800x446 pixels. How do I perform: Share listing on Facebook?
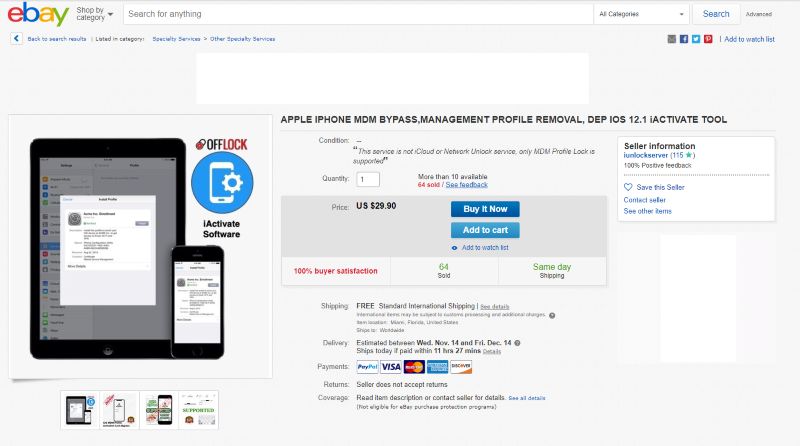click(x=684, y=39)
